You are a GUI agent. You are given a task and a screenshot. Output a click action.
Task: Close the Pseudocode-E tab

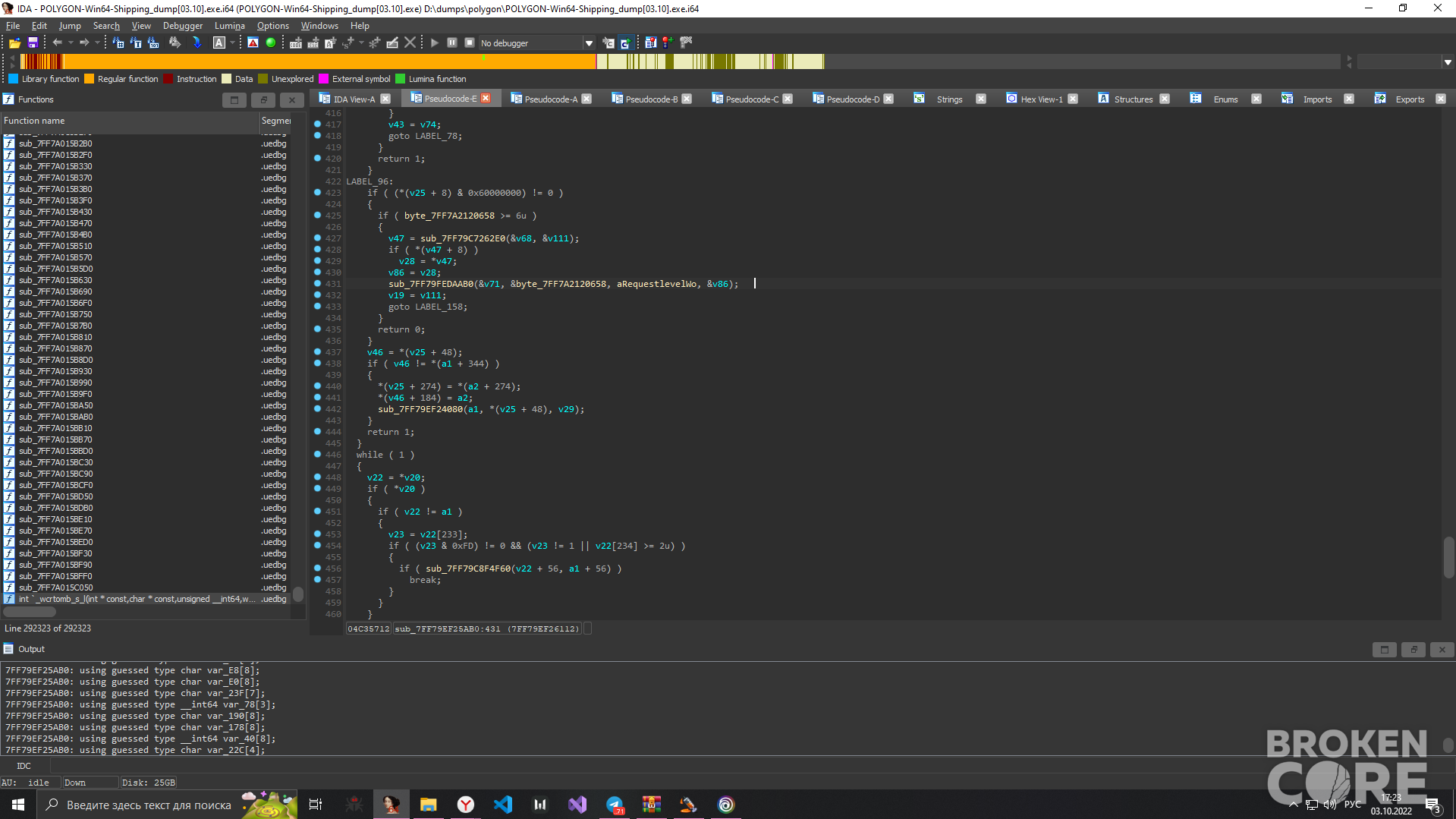coord(486,98)
